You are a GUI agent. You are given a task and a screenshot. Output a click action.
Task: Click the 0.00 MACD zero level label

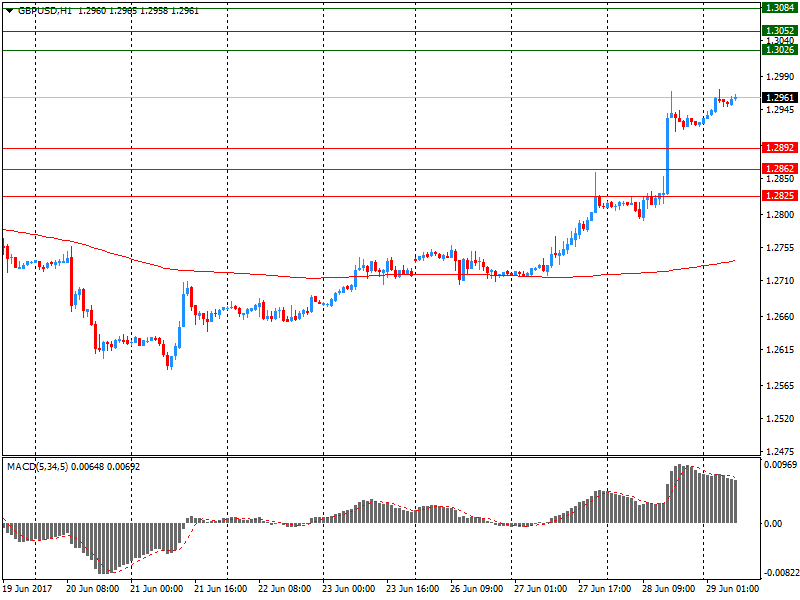coord(773,523)
